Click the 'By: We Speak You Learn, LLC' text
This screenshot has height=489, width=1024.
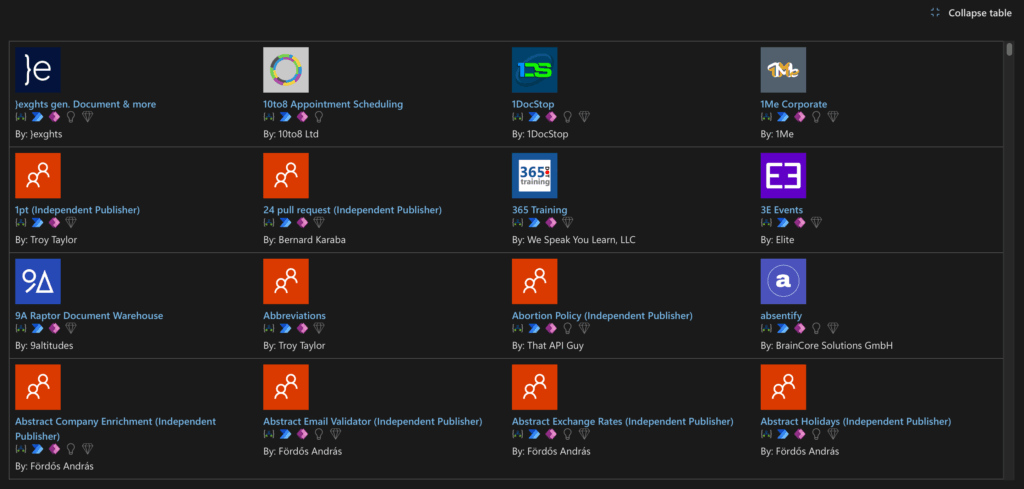(x=573, y=240)
